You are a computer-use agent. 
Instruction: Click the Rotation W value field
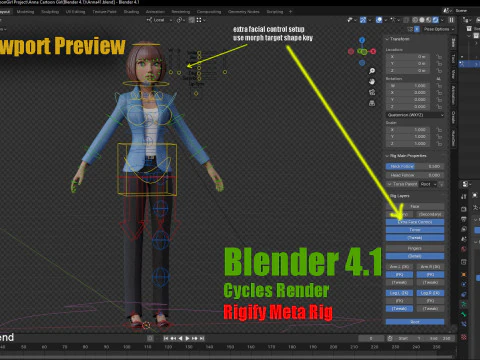pos(408,86)
